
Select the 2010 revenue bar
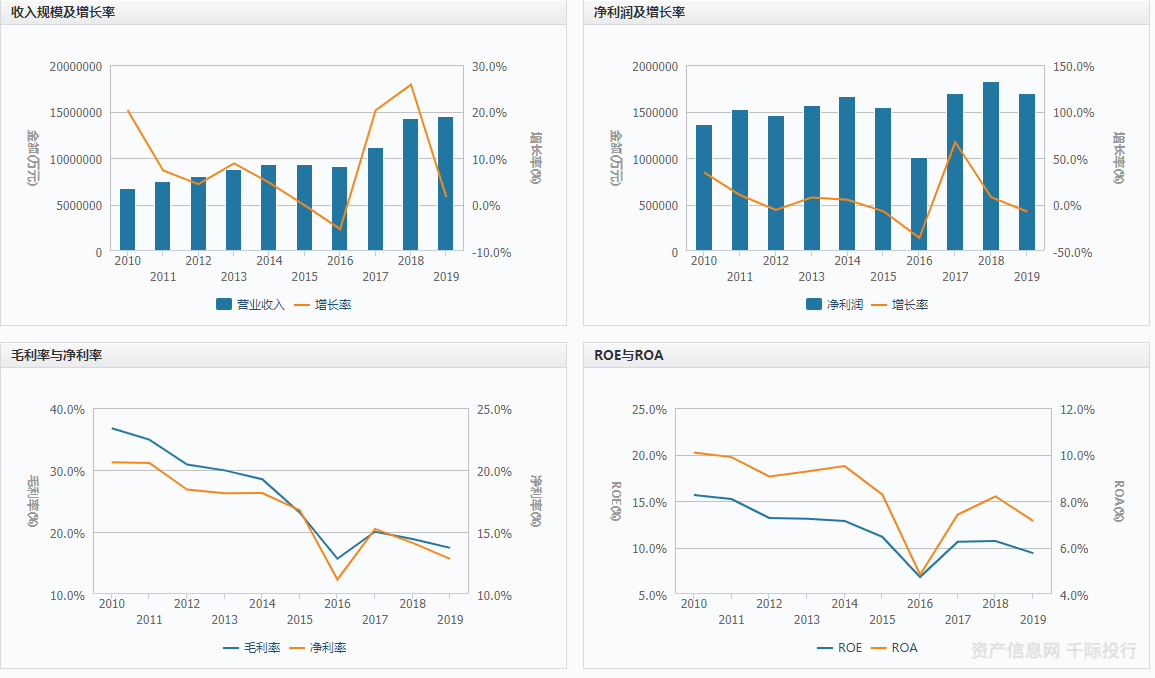[x=127, y=220]
